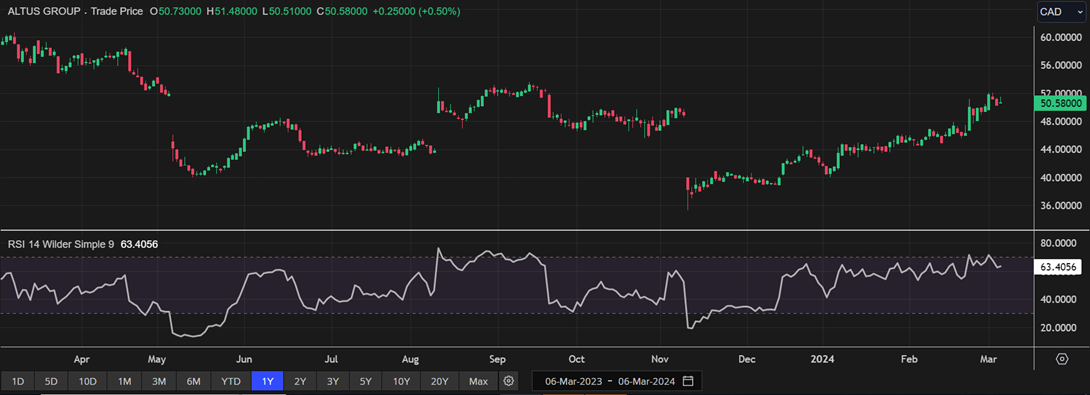Click the 20.0000 RSI axis label
1090x395 pixels.
[1059, 328]
